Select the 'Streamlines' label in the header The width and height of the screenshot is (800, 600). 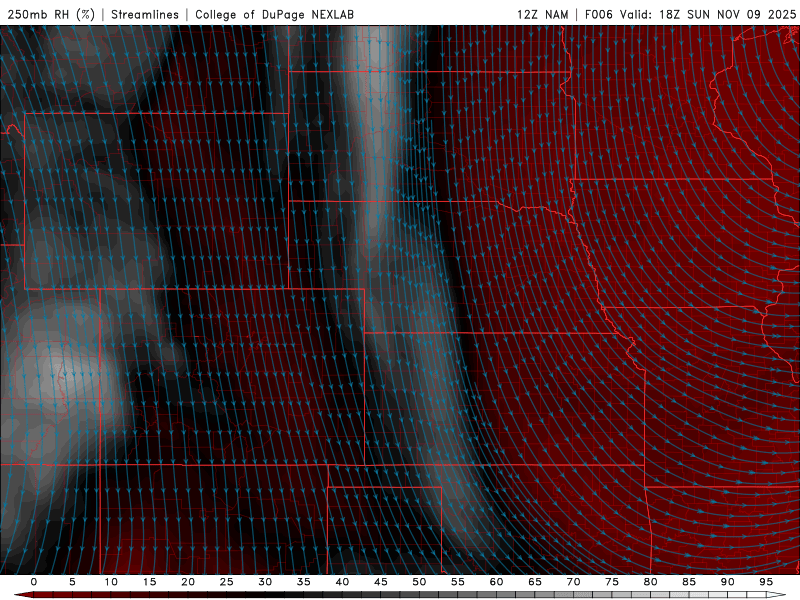(145, 14)
